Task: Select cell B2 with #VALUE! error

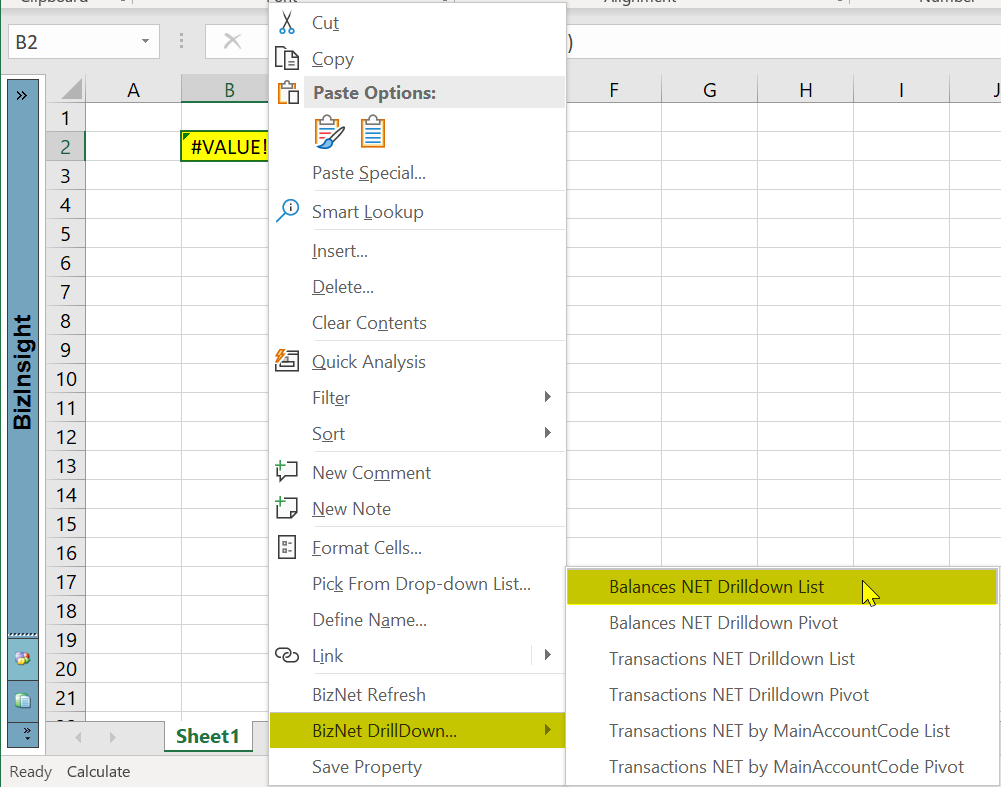Action: click(225, 147)
